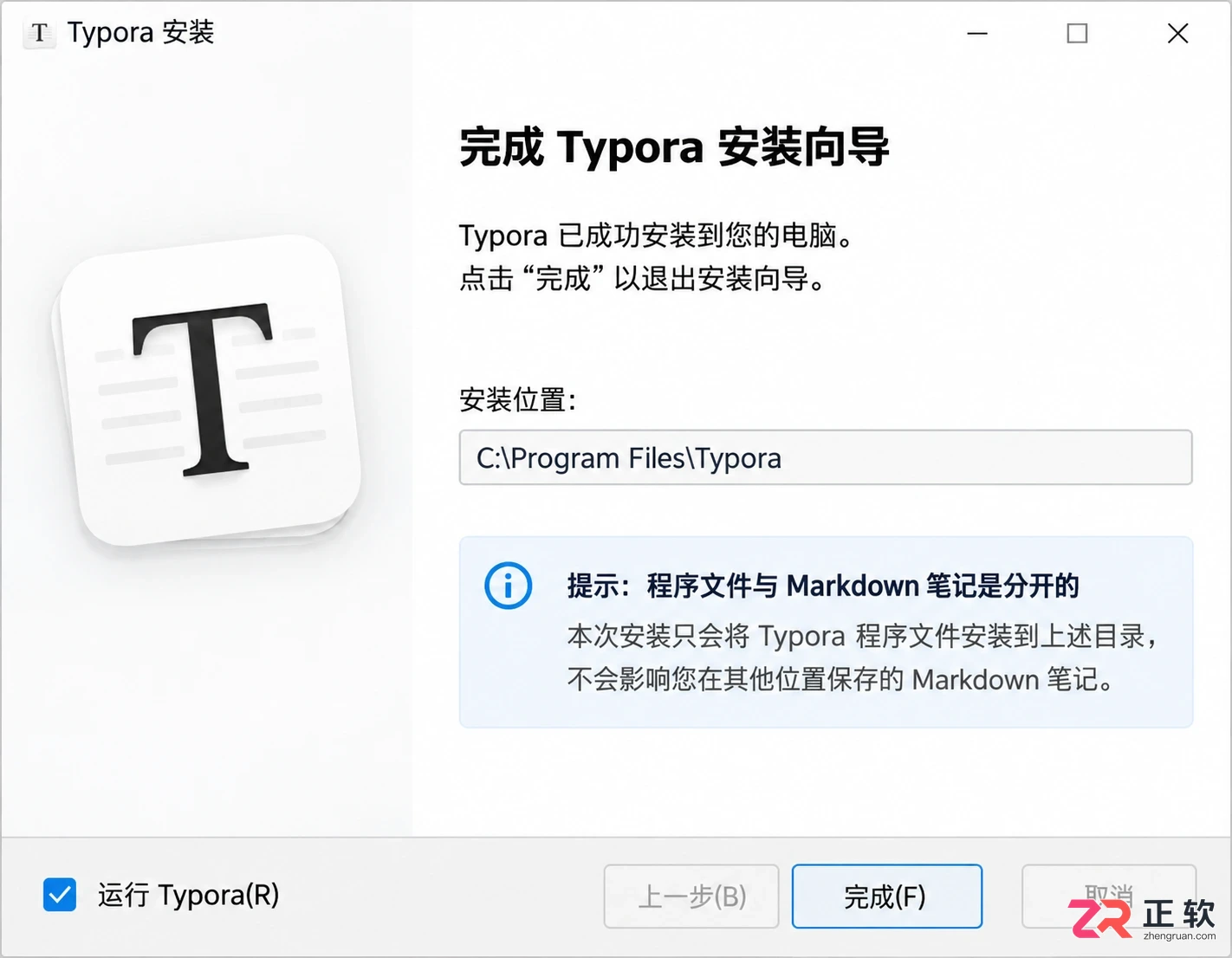Minimize the Typora installer window
The height and width of the screenshot is (958, 1232).
click(977, 34)
